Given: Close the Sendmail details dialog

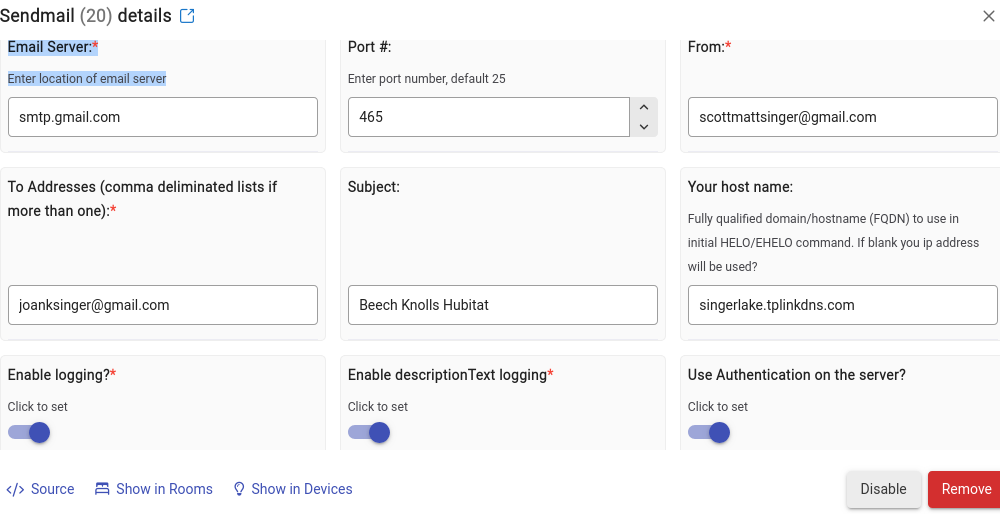Looking at the screenshot, I should tap(989, 17).
